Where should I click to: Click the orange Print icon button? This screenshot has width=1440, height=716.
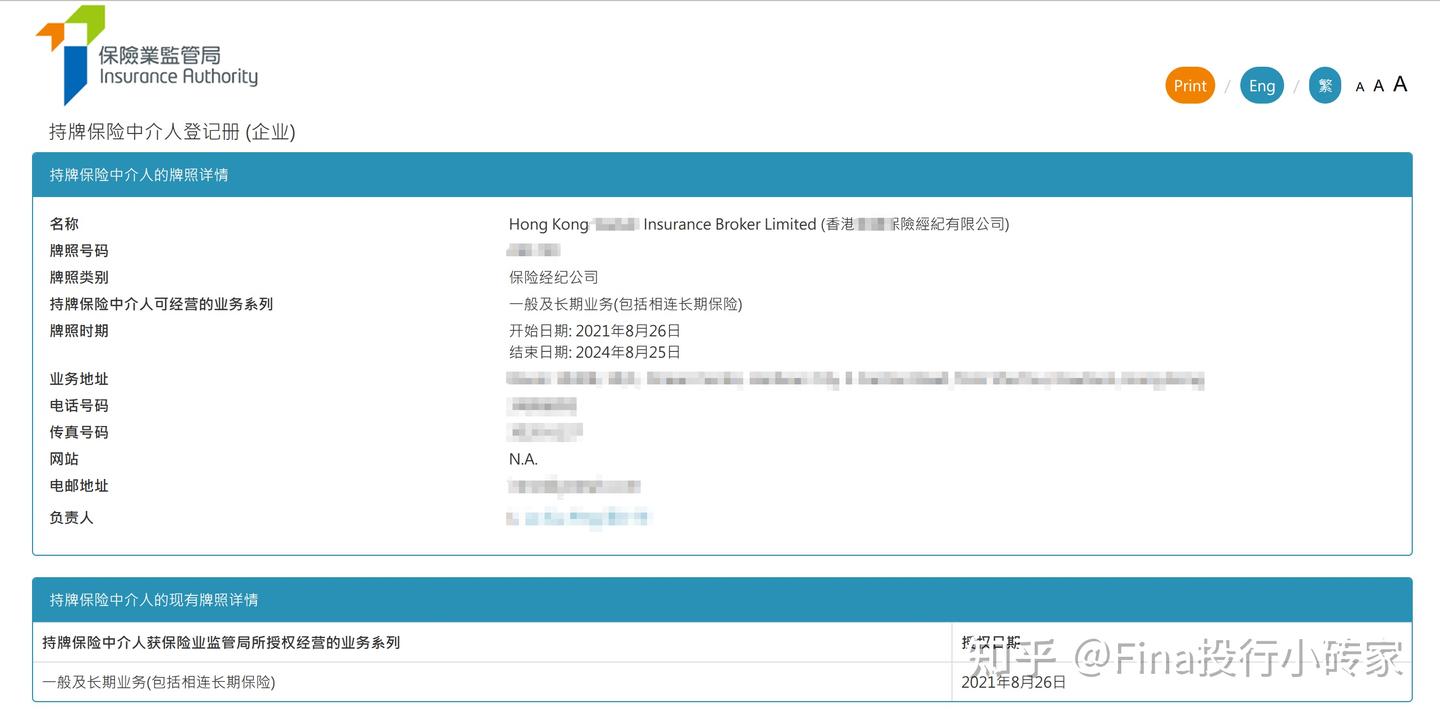[1189, 85]
